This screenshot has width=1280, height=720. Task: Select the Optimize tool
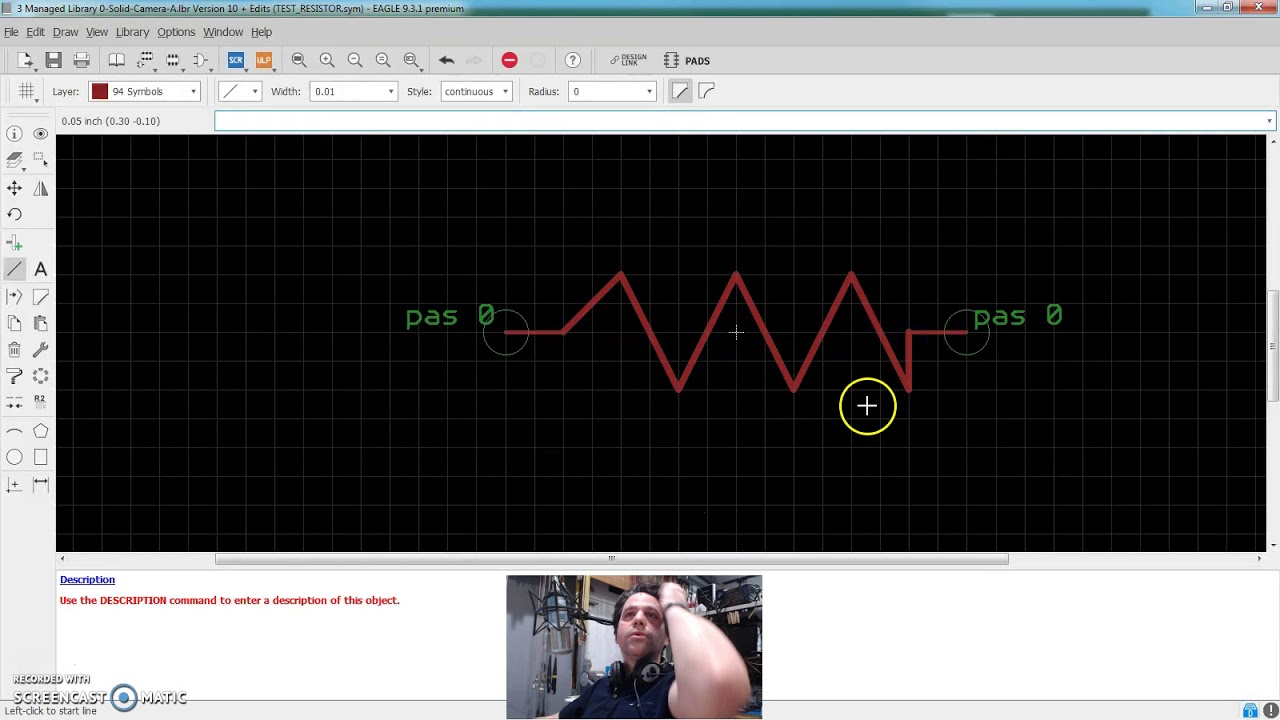pyautogui.click(x=14, y=402)
